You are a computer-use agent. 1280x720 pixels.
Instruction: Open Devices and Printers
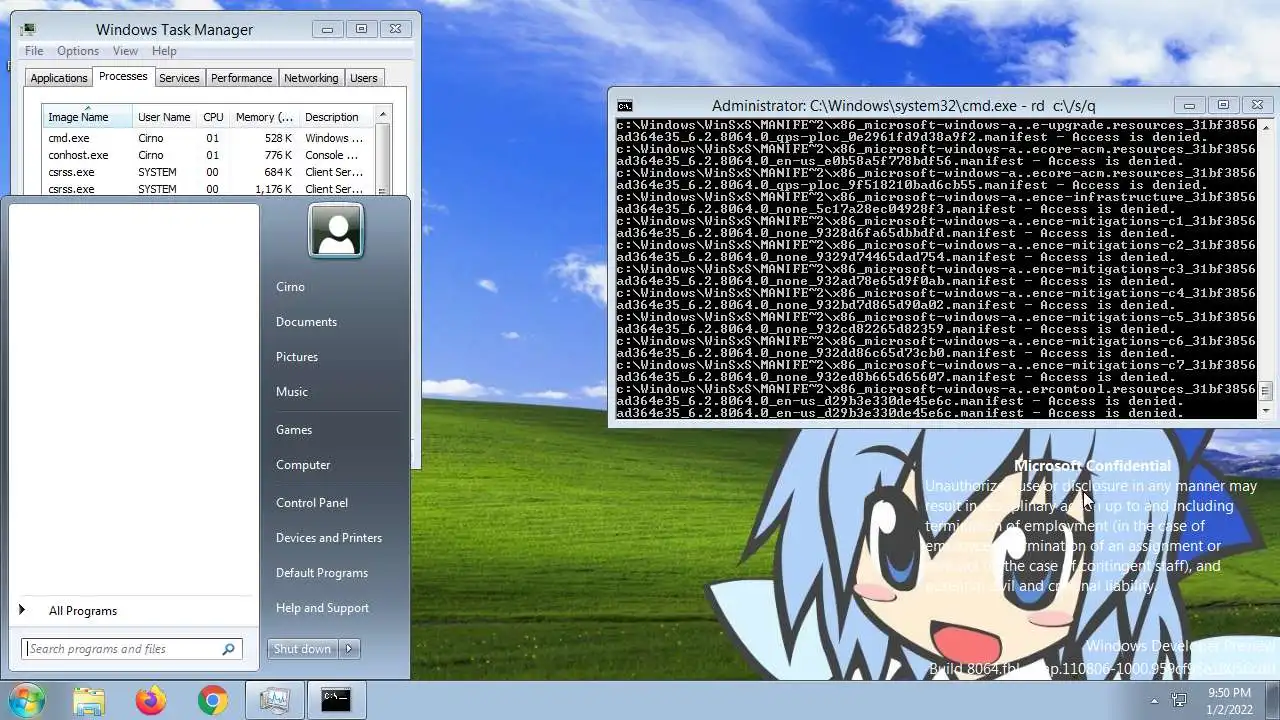click(x=329, y=538)
